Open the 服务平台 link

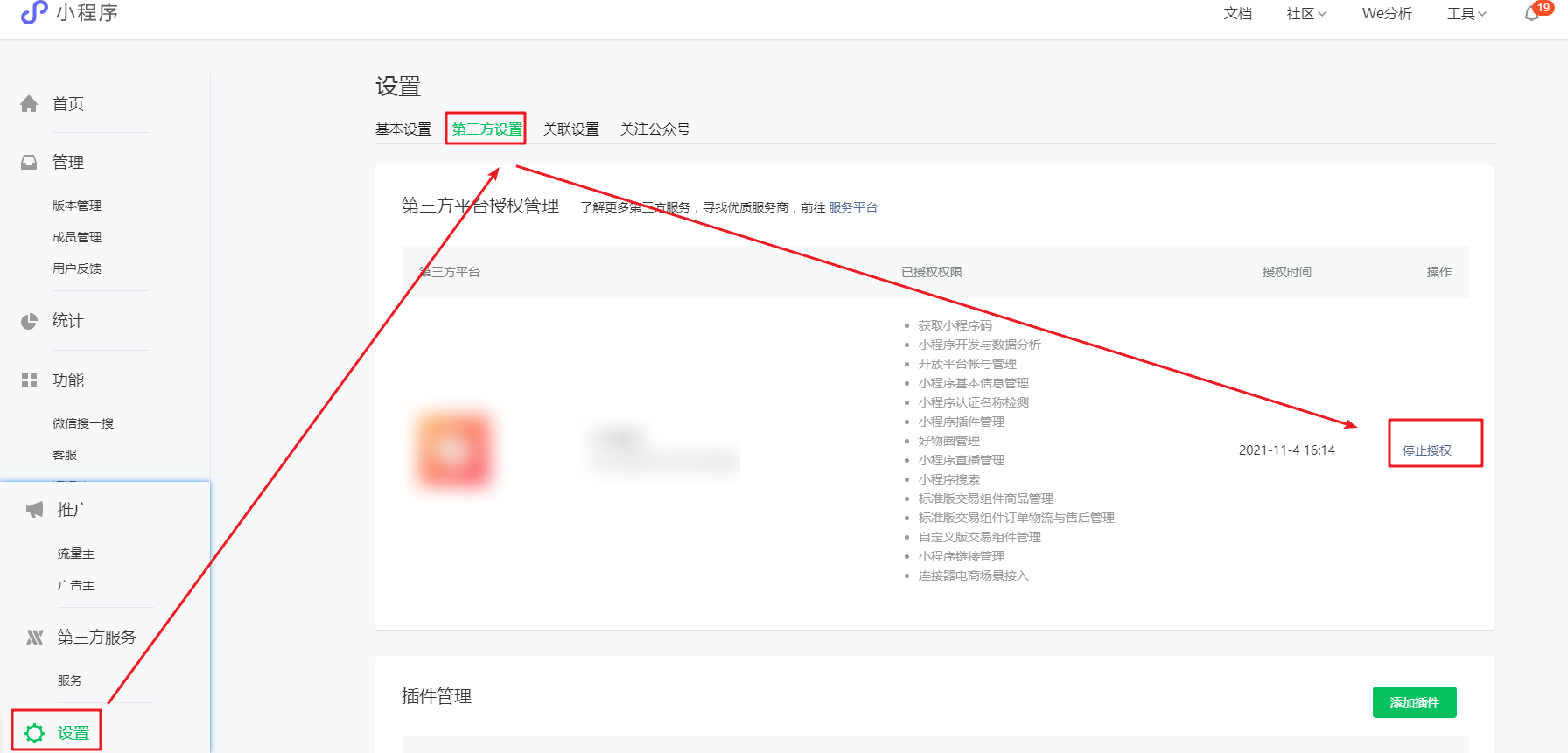point(852,207)
